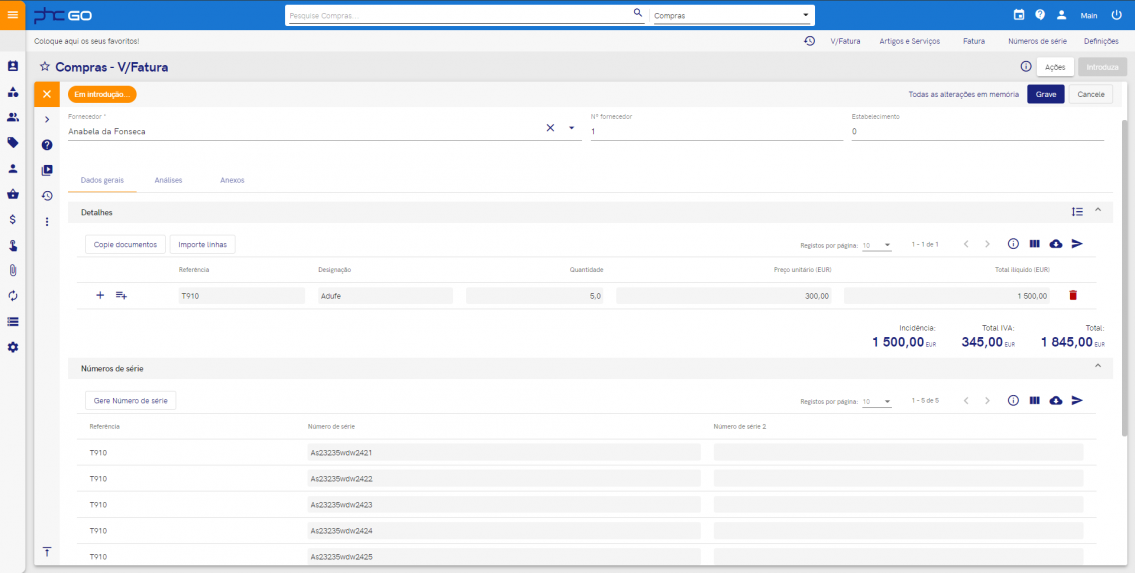This screenshot has height=573, width=1135.
Task: Click the search magnifier icon
Action: coord(638,13)
